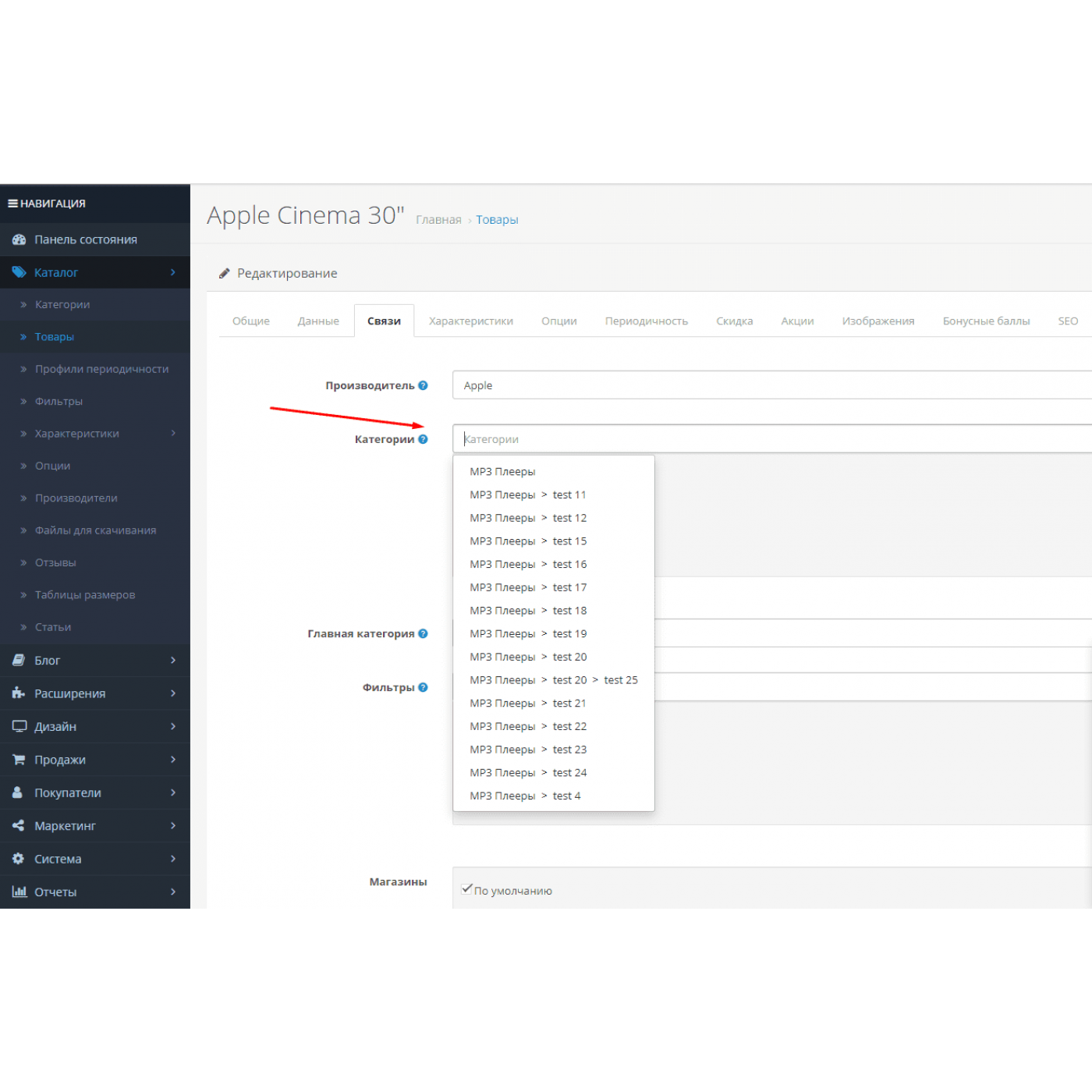Click the help icon beside Фильтры label
Viewport: 1092px width, 1092px height.
point(423,687)
